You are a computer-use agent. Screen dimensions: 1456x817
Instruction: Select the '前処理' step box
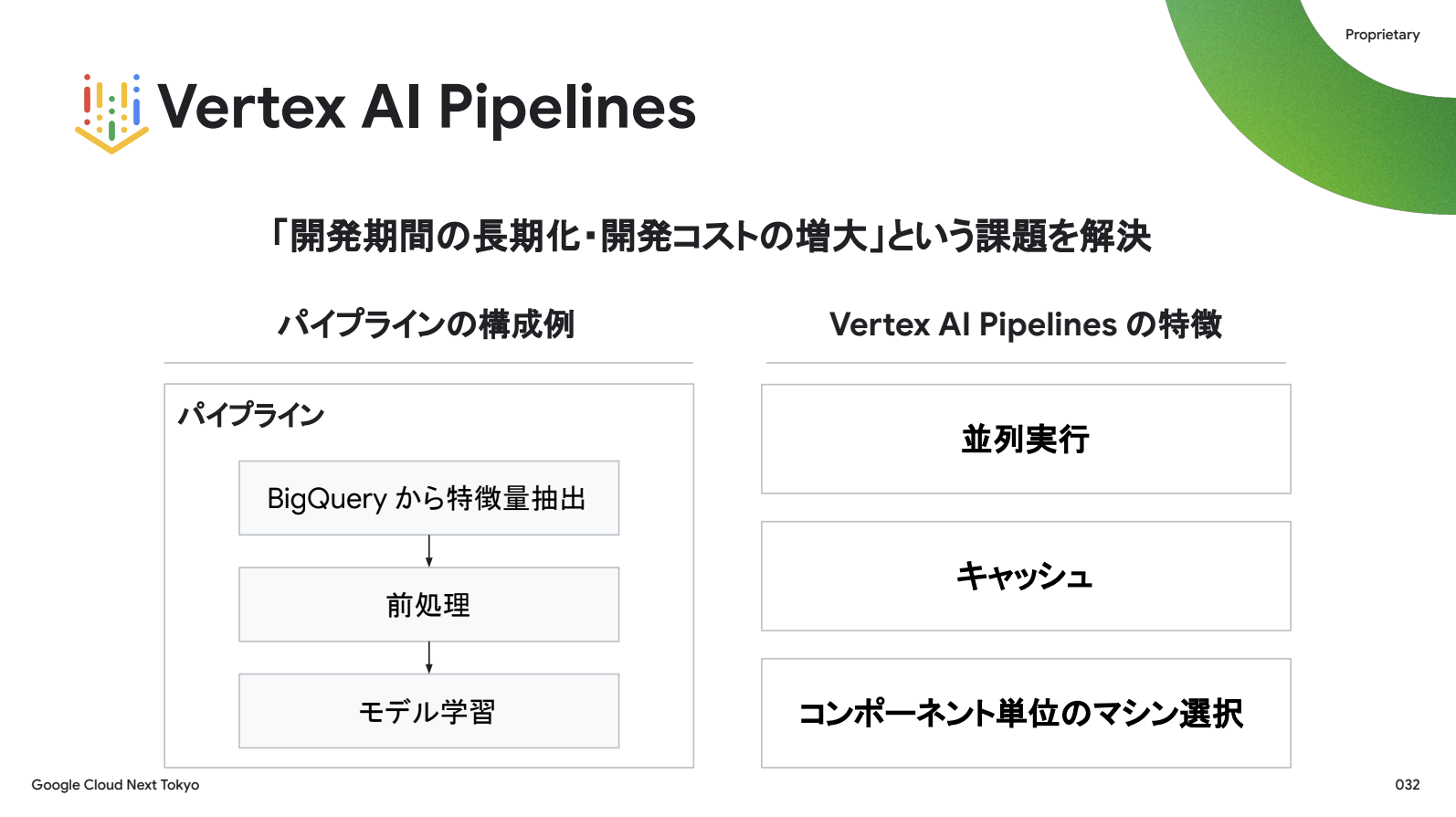pos(428,604)
